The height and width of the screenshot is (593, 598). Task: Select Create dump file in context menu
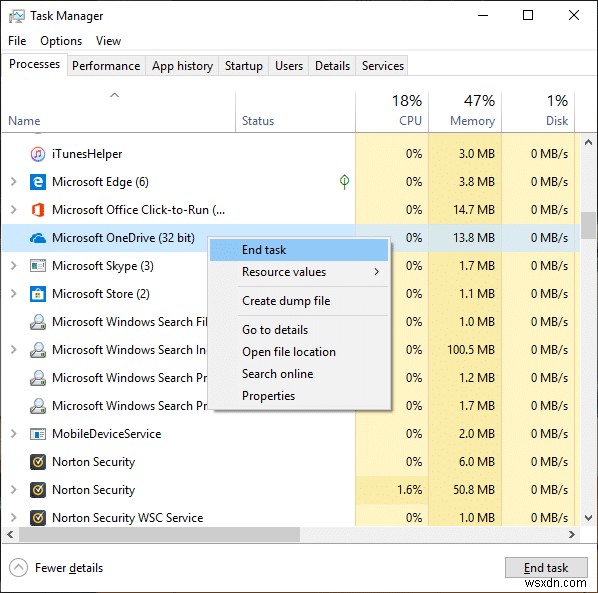pyautogui.click(x=299, y=301)
